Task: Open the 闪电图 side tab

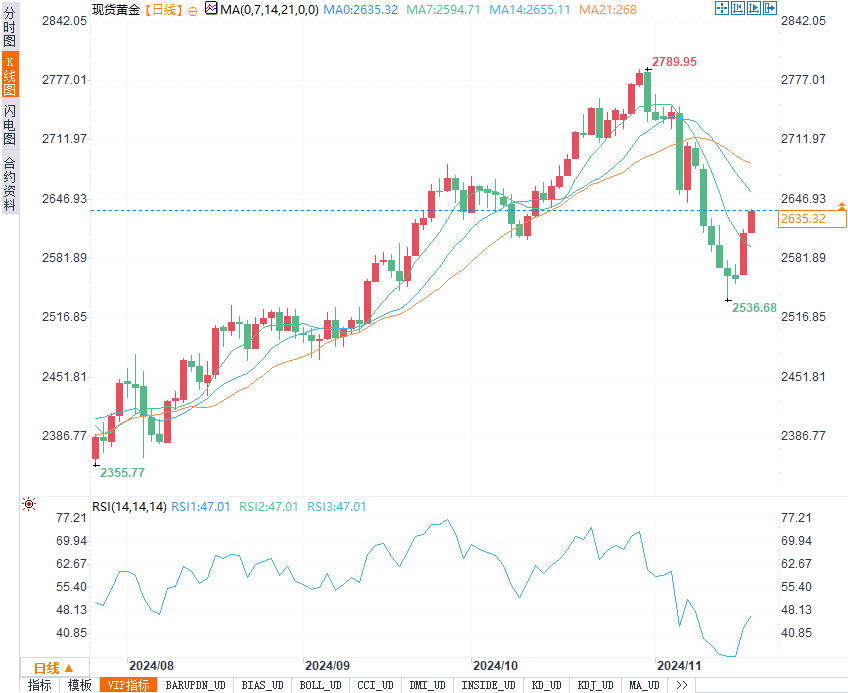Action: (9, 123)
